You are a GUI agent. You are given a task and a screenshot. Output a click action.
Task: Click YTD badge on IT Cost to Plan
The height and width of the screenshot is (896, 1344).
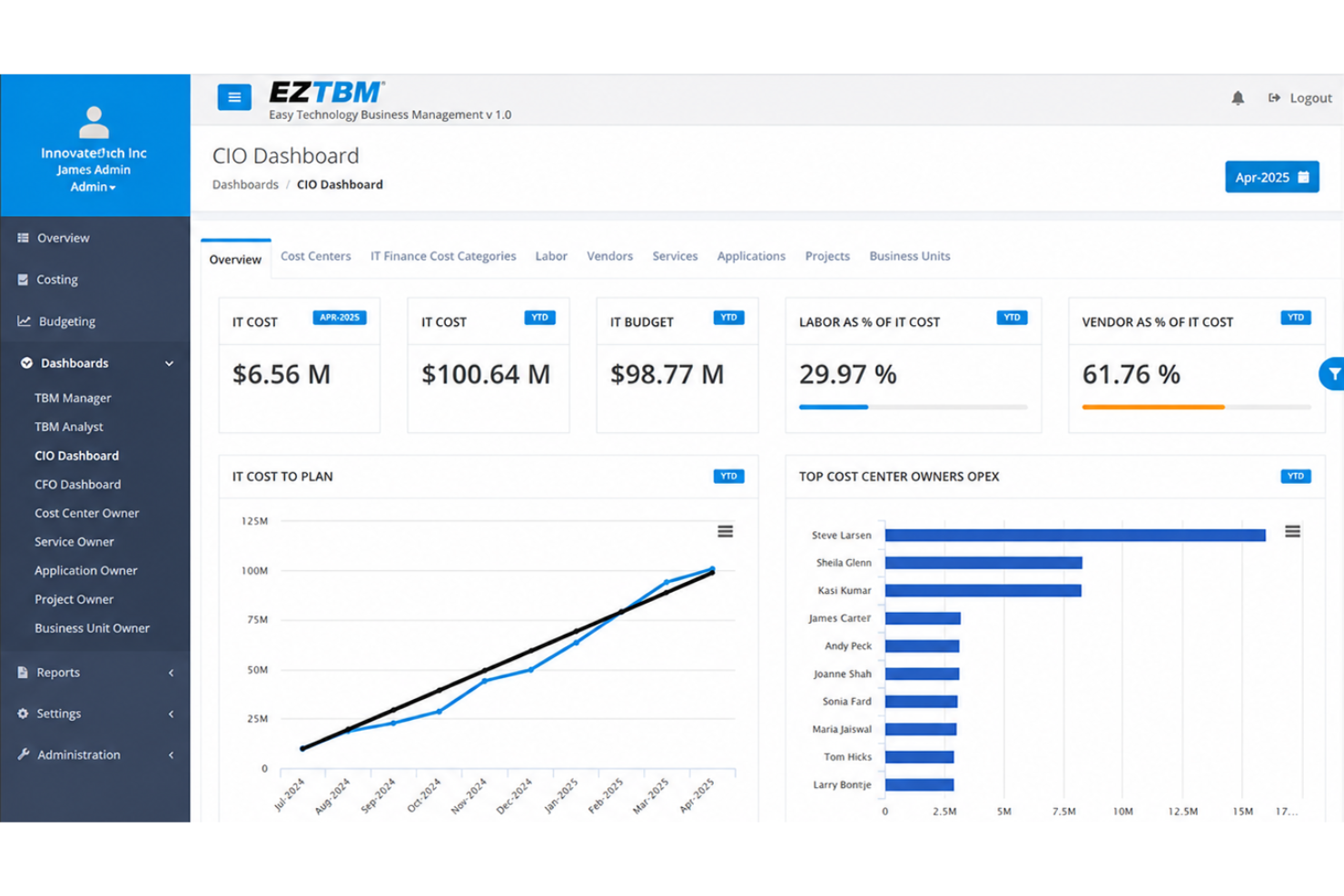click(728, 477)
